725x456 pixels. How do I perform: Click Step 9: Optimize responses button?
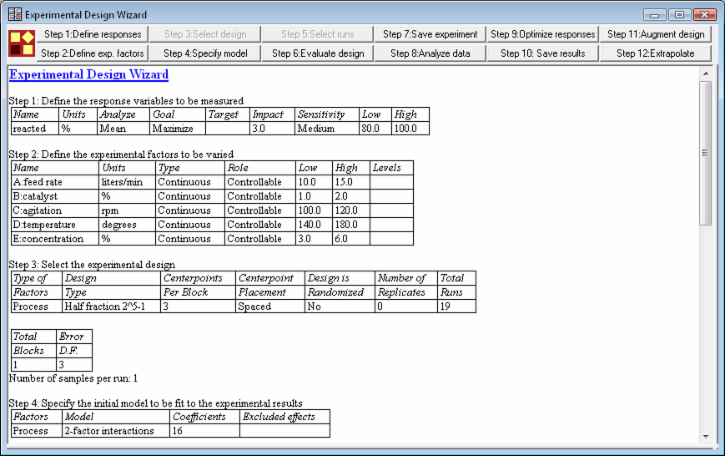[x=543, y=34]
